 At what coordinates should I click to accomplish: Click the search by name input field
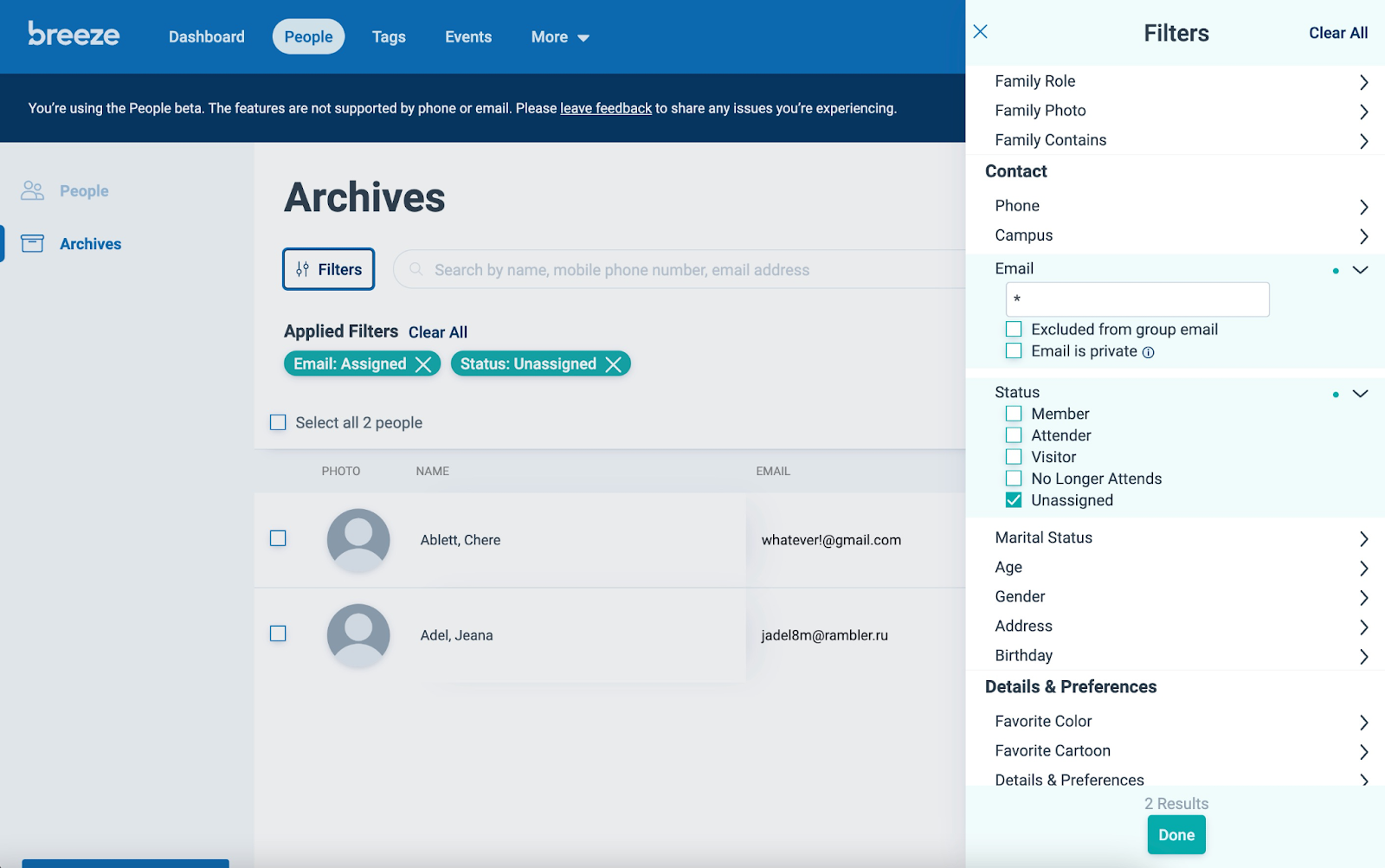[x=680, y=270]
